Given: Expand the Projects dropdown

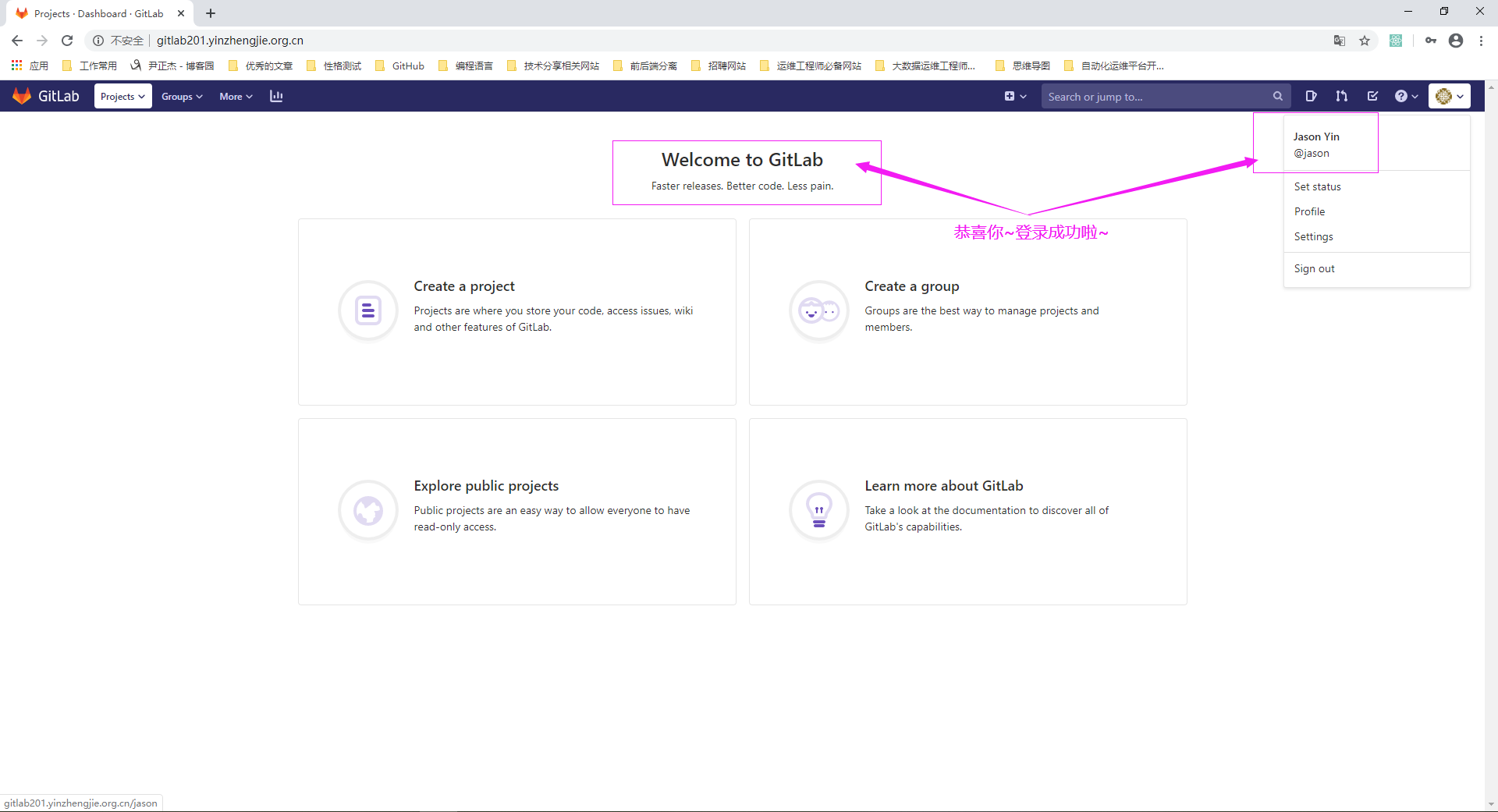Looking at the screenshot, I should pos(123,96).
